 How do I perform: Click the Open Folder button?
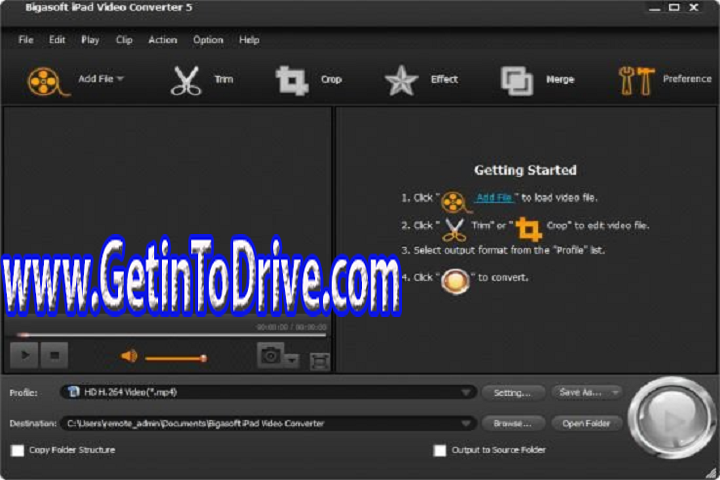tap(586, 424)
